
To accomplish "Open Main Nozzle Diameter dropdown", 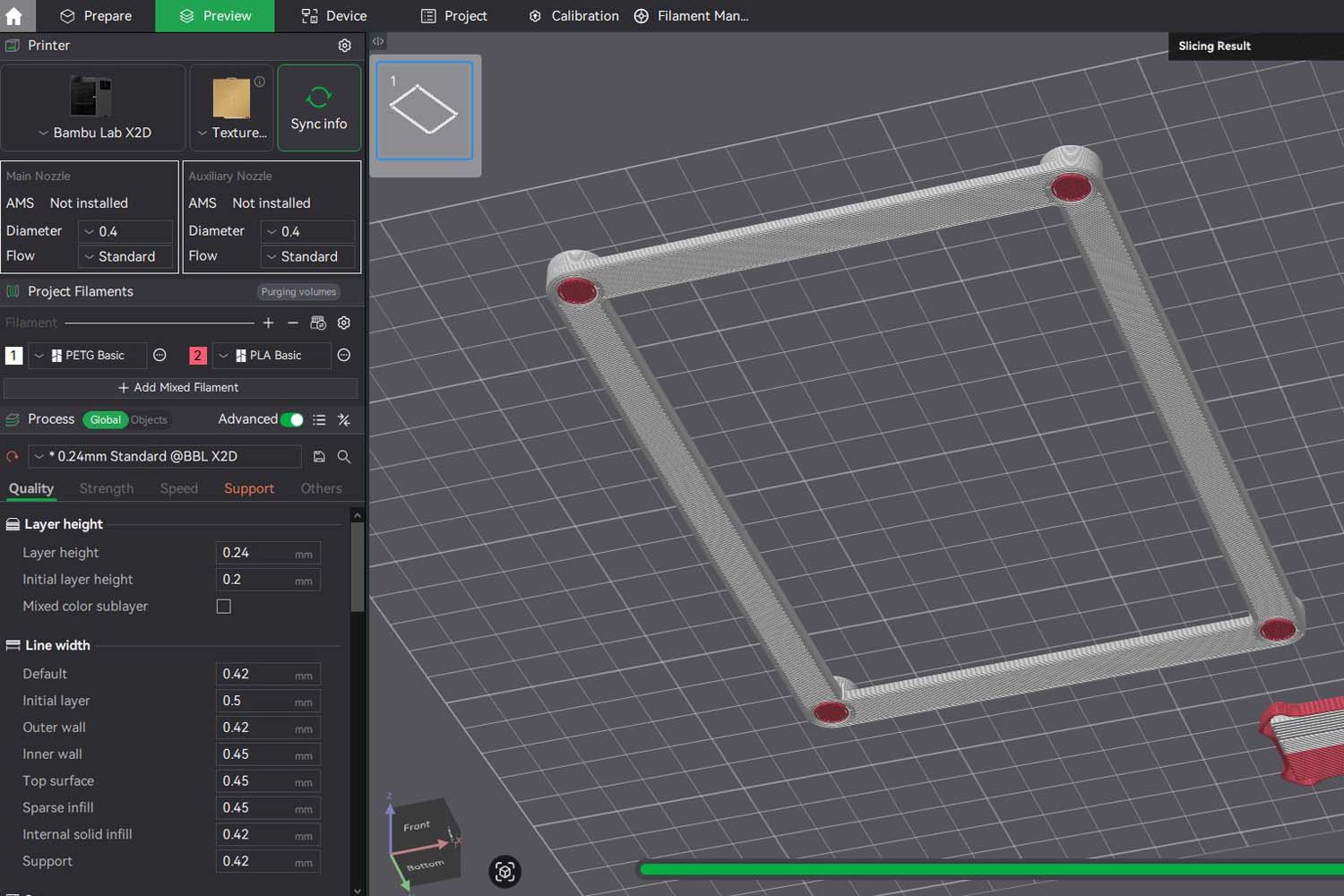I will 125,231.
